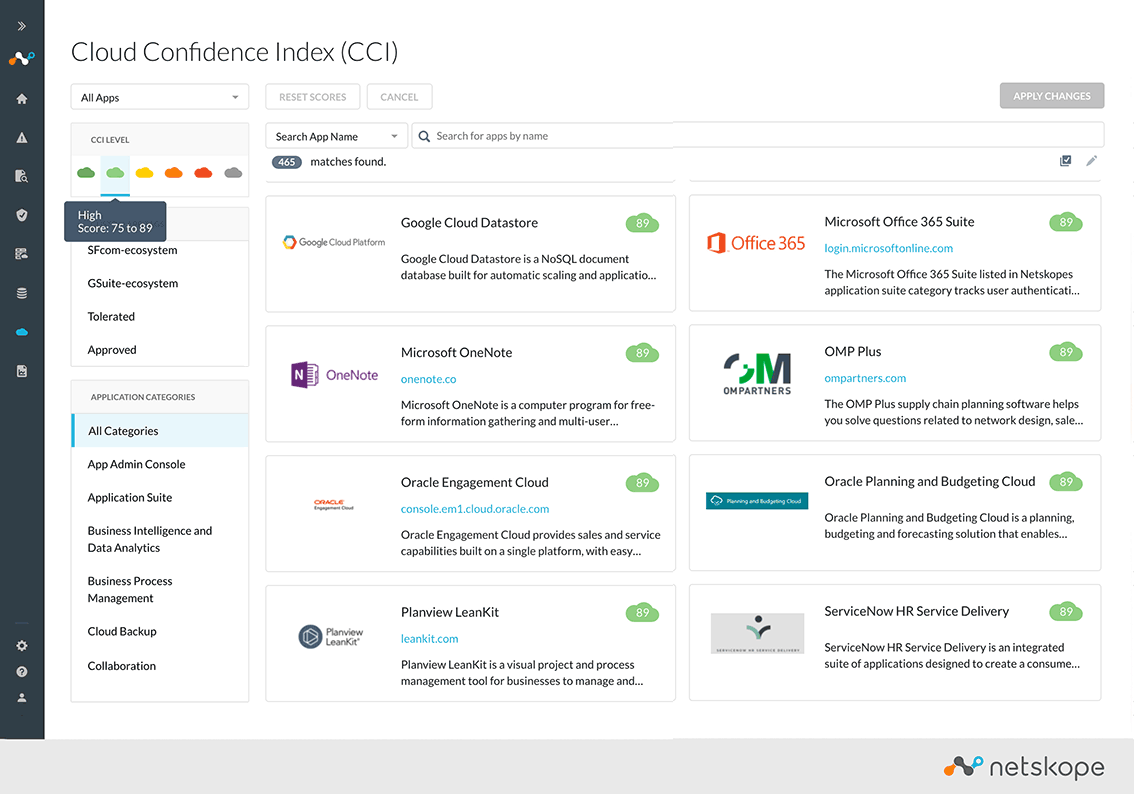Screen dimensions: 1134x794
Task: Click the select-all checkbox icon near results
Action: tap(1065, 161)
